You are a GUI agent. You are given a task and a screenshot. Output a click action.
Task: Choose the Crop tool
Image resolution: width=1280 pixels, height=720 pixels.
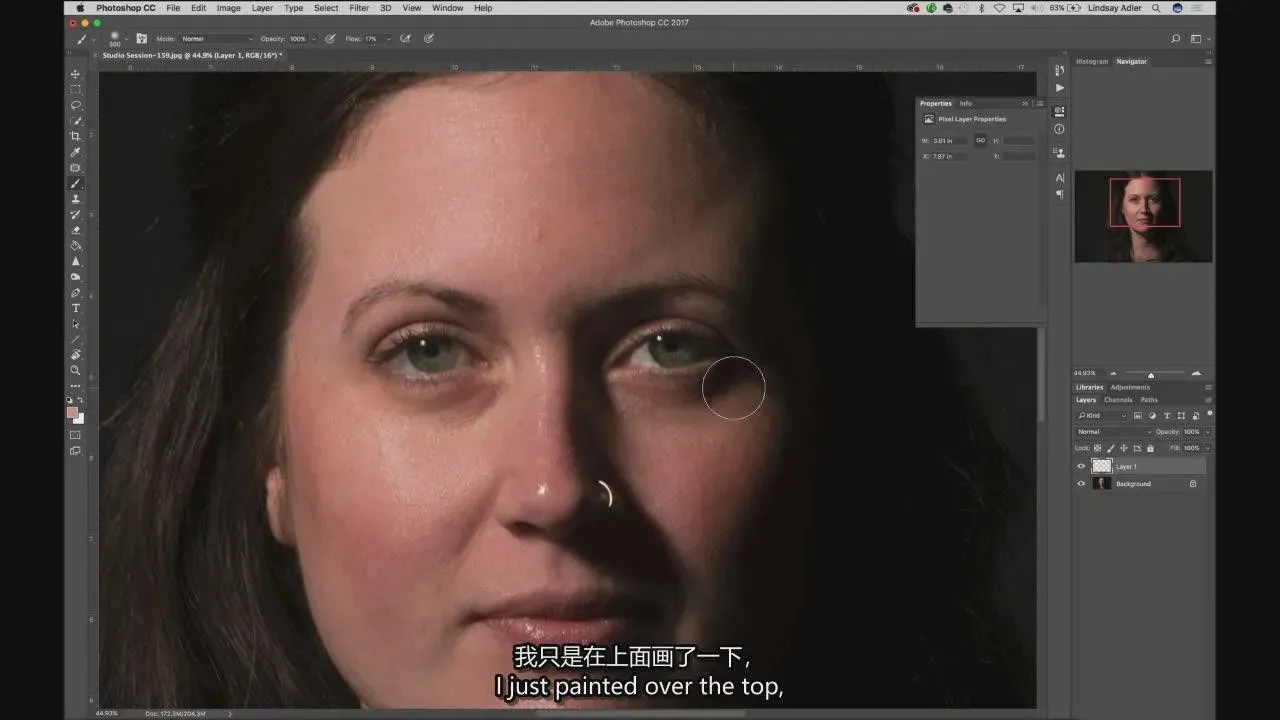(x=75, y=136)
